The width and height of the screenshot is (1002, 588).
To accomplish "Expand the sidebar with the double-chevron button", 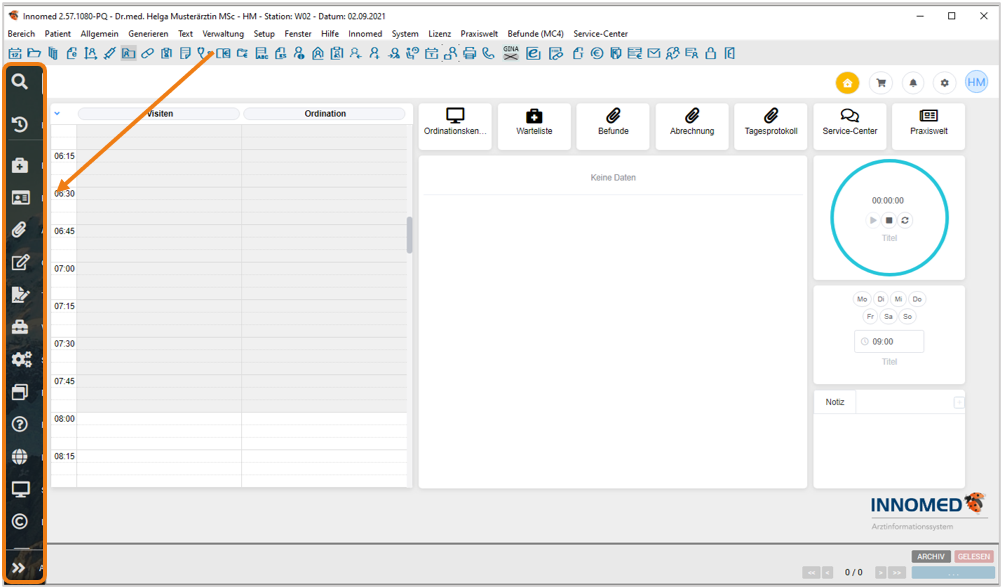I will 19,568.
